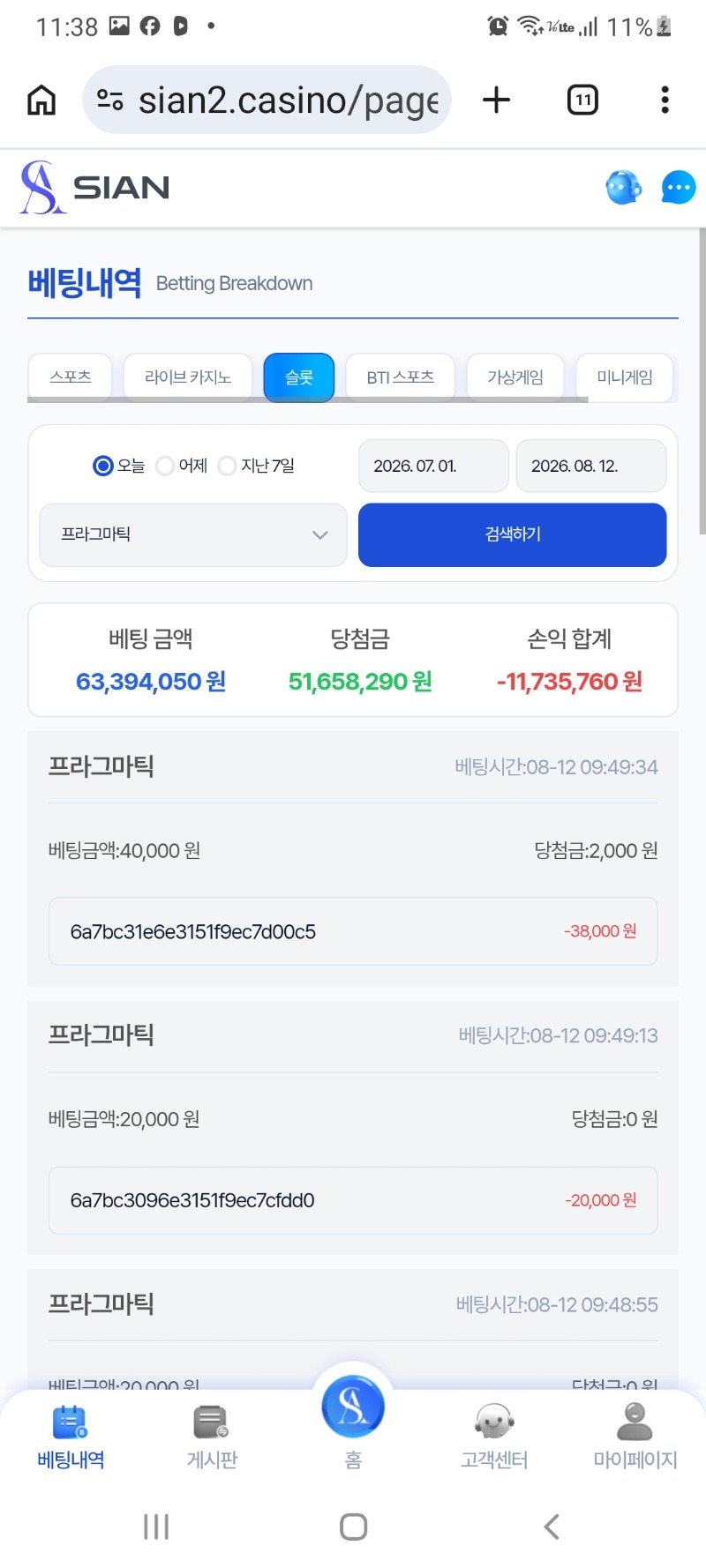Open a new browser tab with plus icon
This screenshot has width=706, height=1568.
coord(497,100)
